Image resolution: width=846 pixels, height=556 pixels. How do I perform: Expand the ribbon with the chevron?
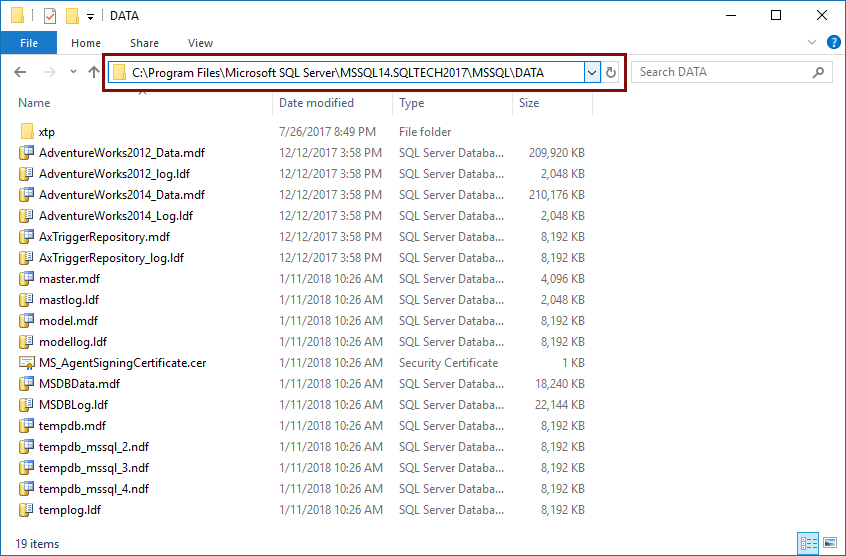(811, 42)
